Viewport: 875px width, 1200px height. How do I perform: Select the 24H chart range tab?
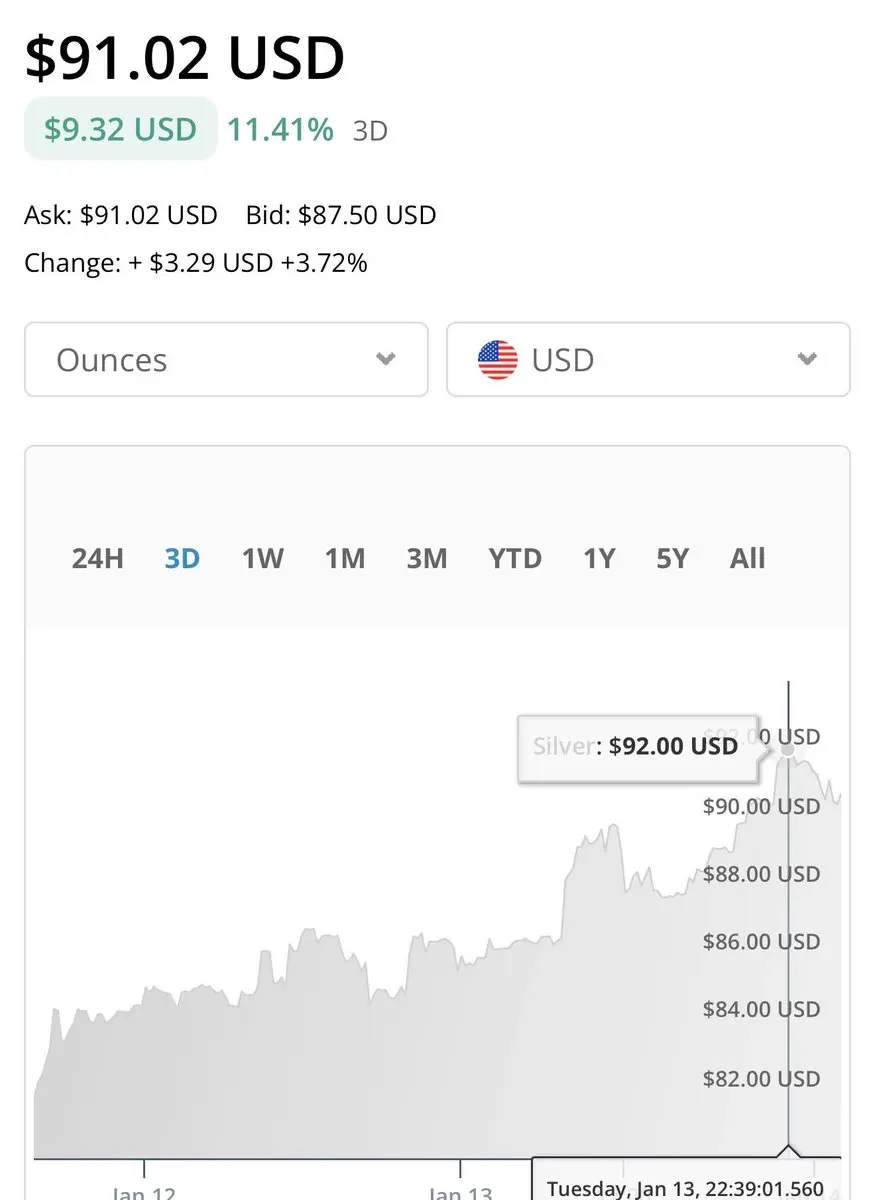(x=97, y=558)
